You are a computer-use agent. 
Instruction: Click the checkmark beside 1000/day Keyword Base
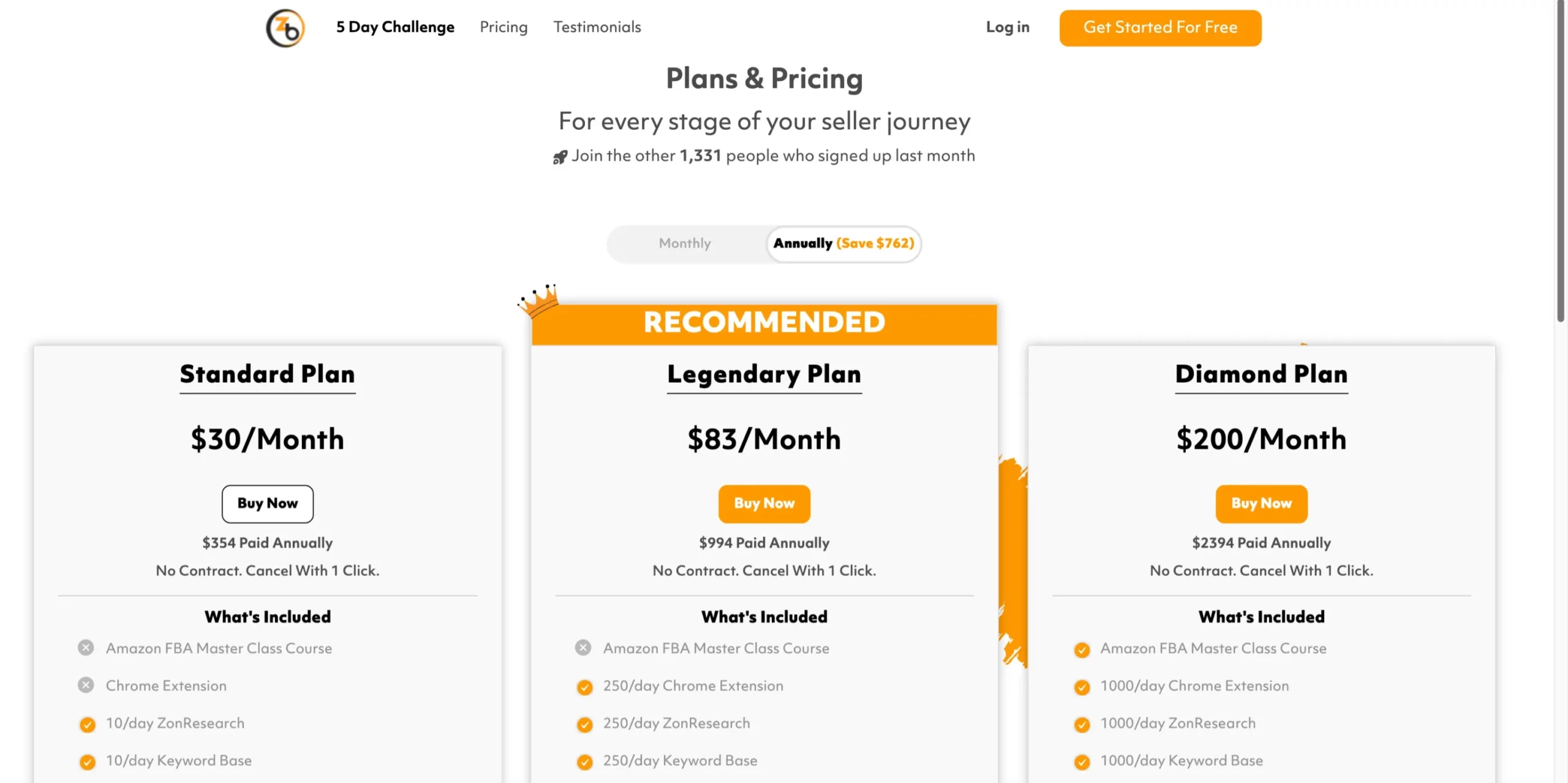point(1082,762)
